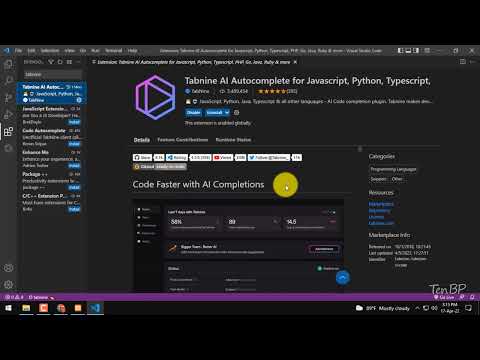Screen dimensions: 480x360
Task: Open the Windows Start menu
Action: tap(8, 308)
